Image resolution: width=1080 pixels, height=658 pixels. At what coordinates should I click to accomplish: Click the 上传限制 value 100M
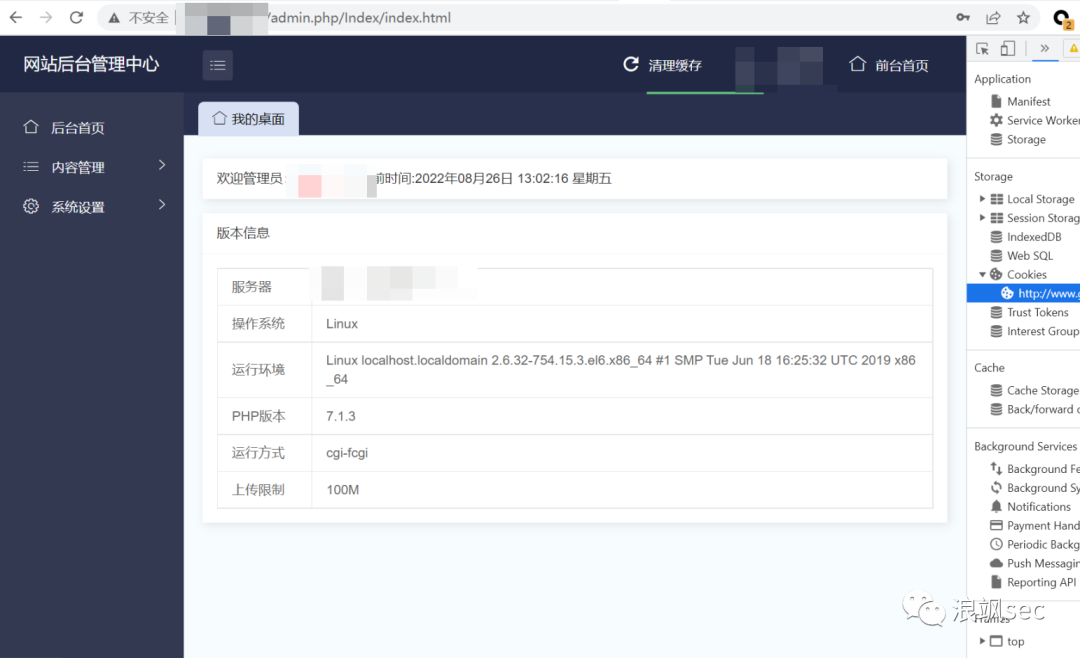coord(342,490)
